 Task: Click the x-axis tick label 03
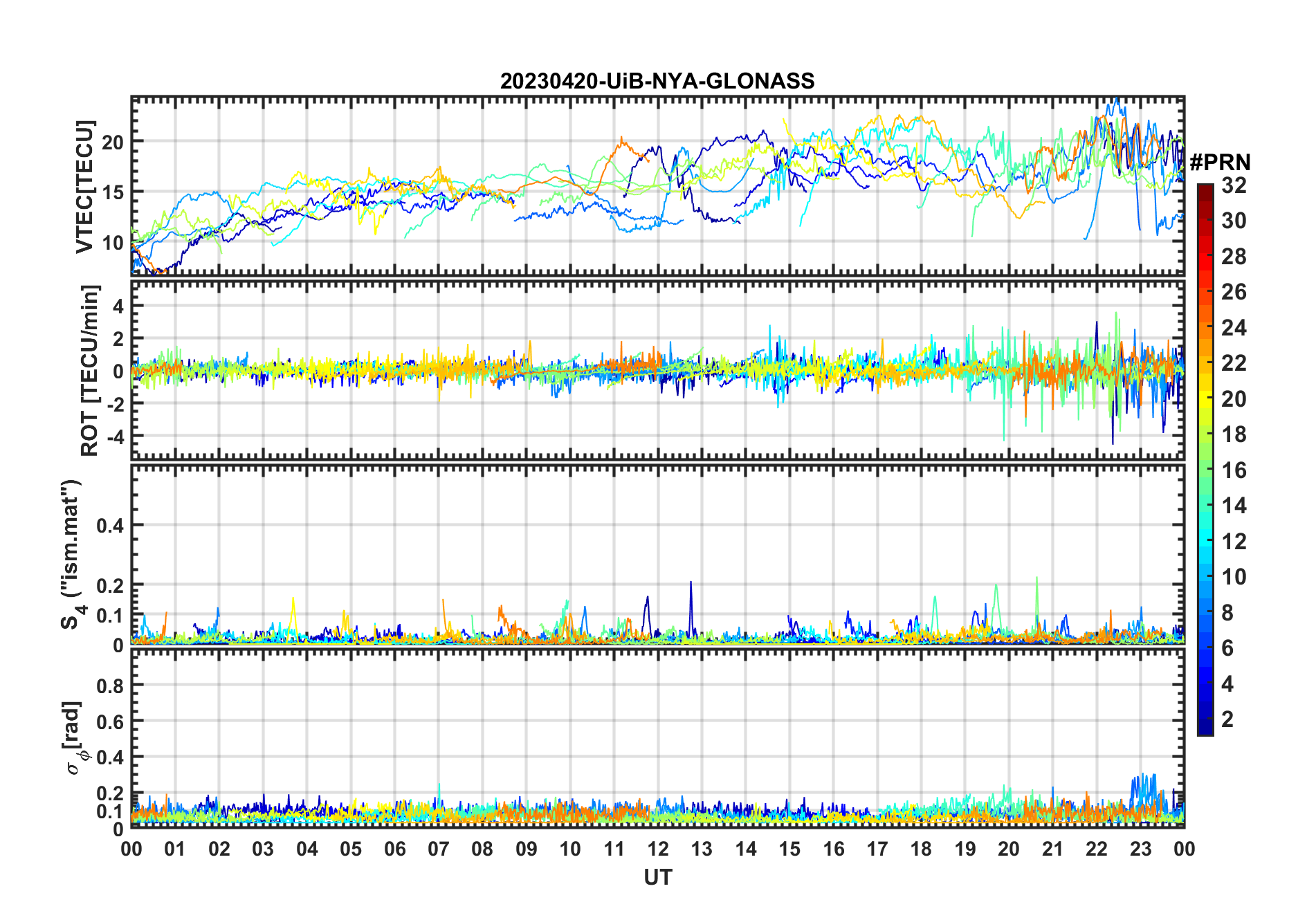263,849
